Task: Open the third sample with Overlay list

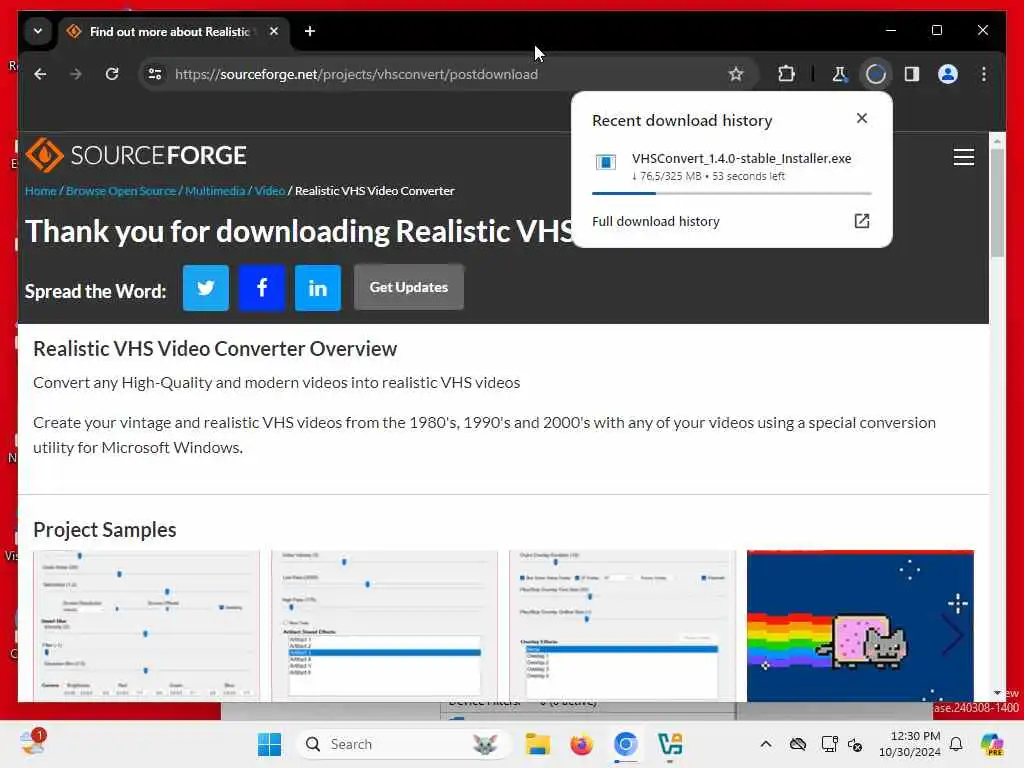Action: (622, 626)
